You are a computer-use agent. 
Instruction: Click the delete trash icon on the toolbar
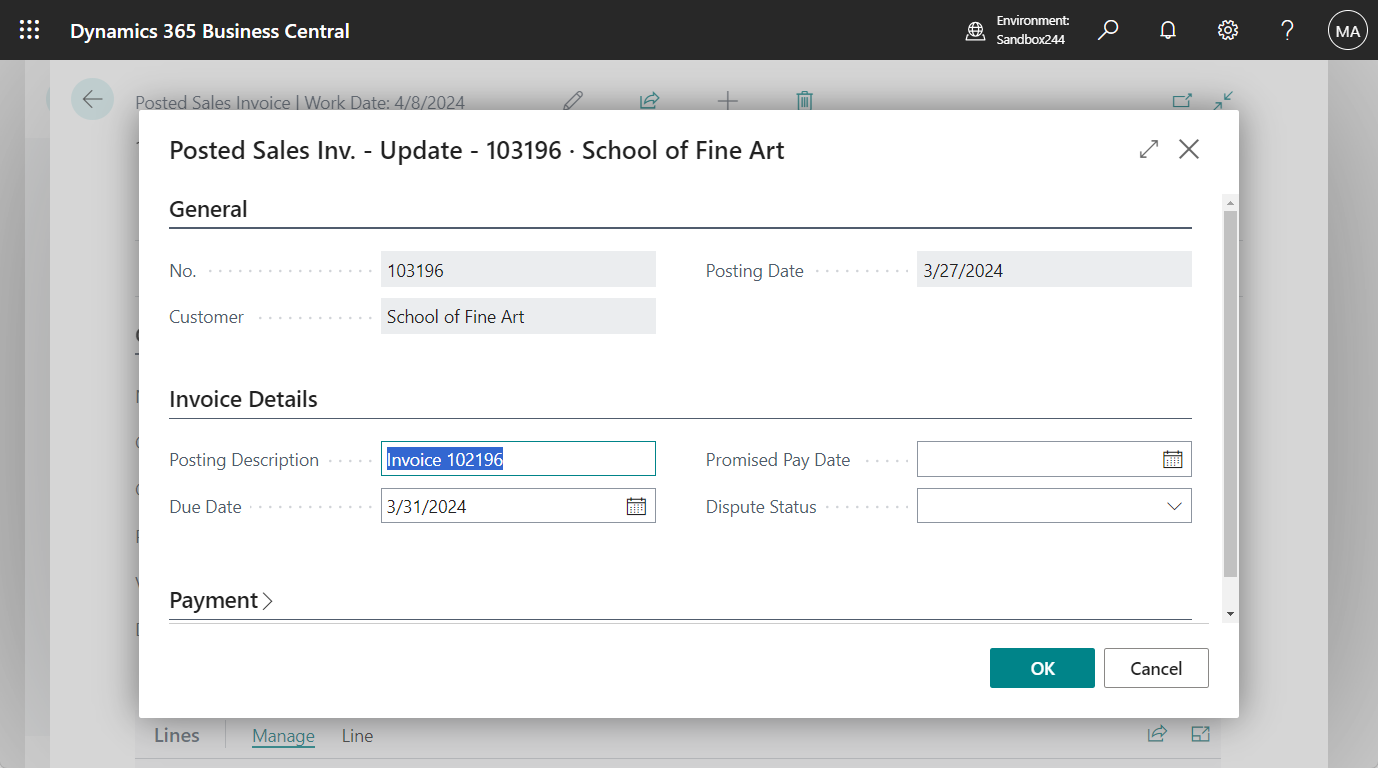click(804, 101)
